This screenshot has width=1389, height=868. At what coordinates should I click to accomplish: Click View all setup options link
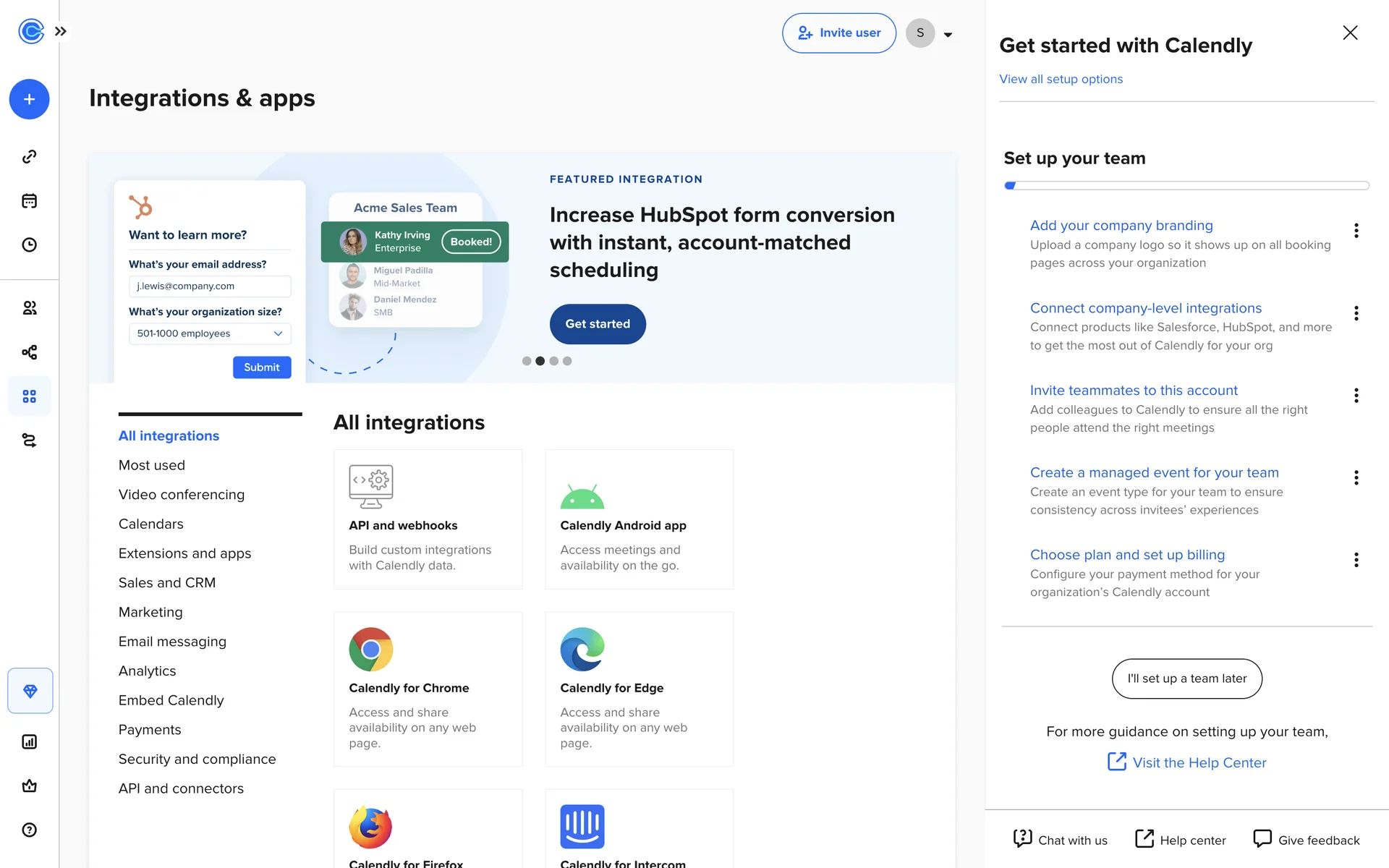1061,79
